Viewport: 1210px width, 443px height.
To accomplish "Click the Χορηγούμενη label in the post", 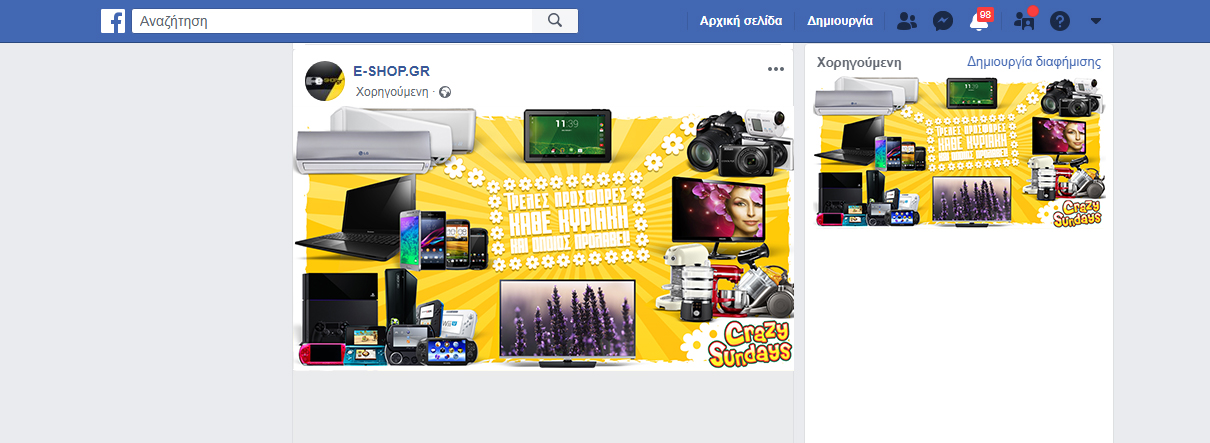I will coord(391,92).
